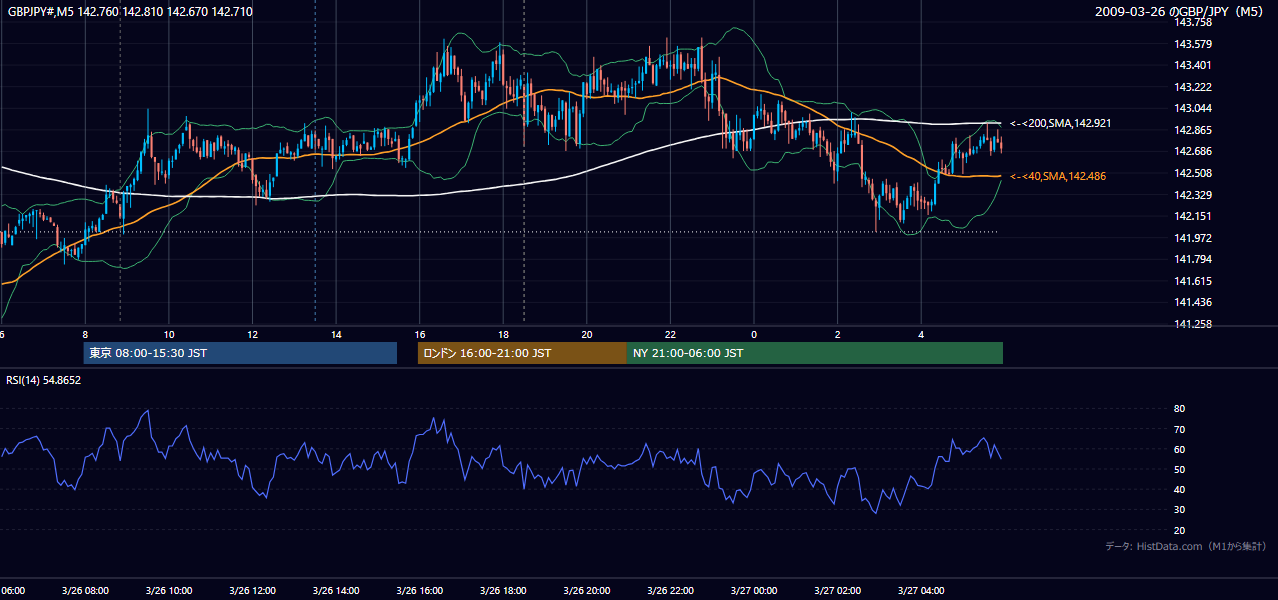Viewport: 1278px width, 600px height.
Task: Click price axis label 143.401
Action: [1192, 65]
